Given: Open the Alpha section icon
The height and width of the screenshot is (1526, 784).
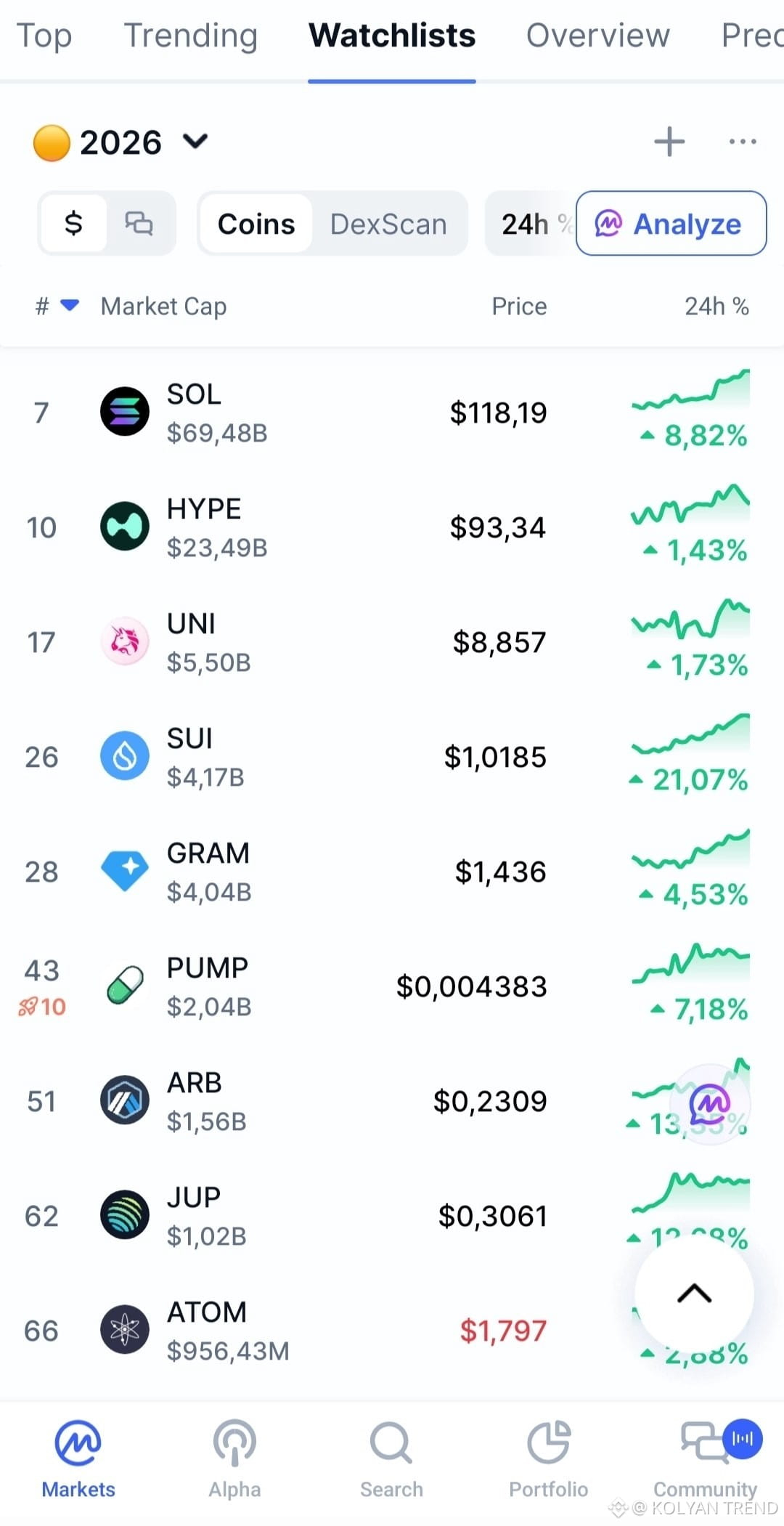Looking at the screenshot, I should pos(234,1443).
